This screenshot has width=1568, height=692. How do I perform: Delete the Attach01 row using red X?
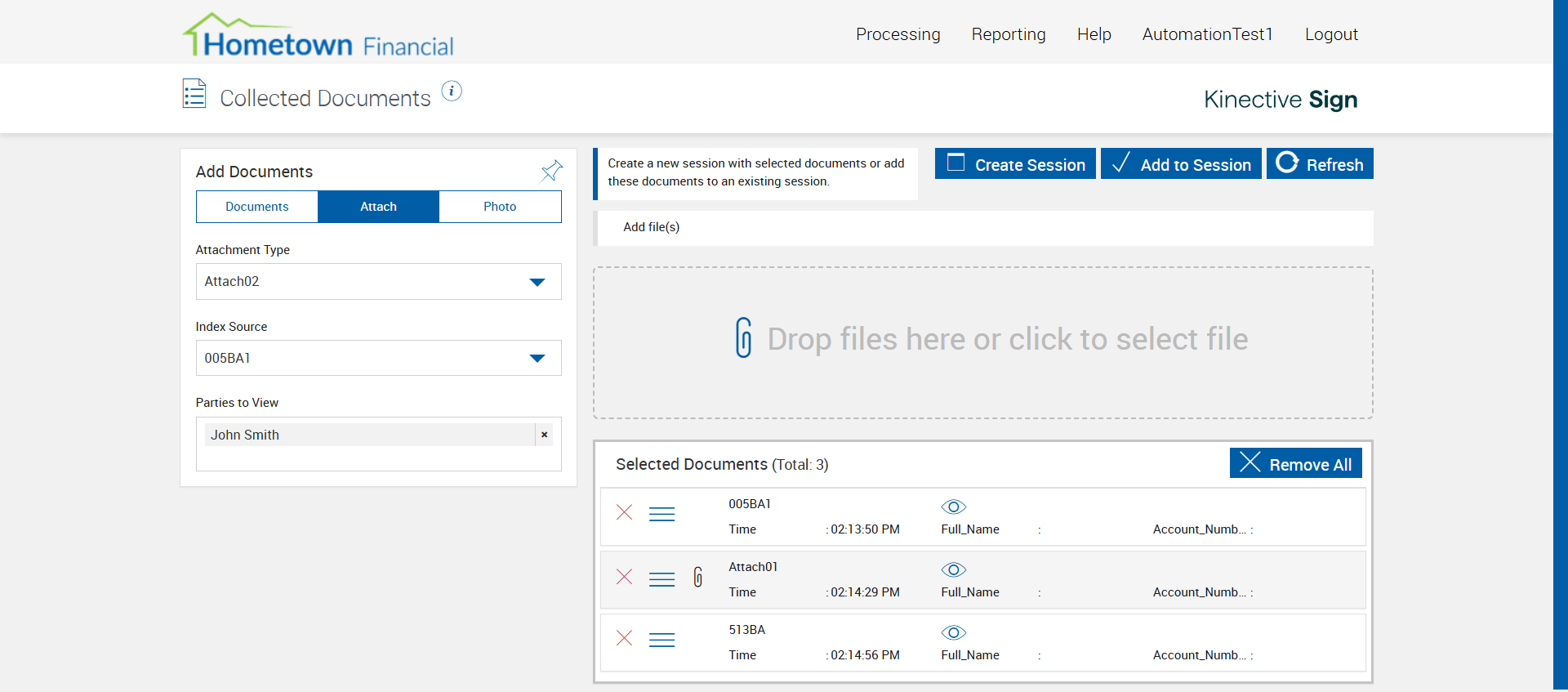coord(625,577)
